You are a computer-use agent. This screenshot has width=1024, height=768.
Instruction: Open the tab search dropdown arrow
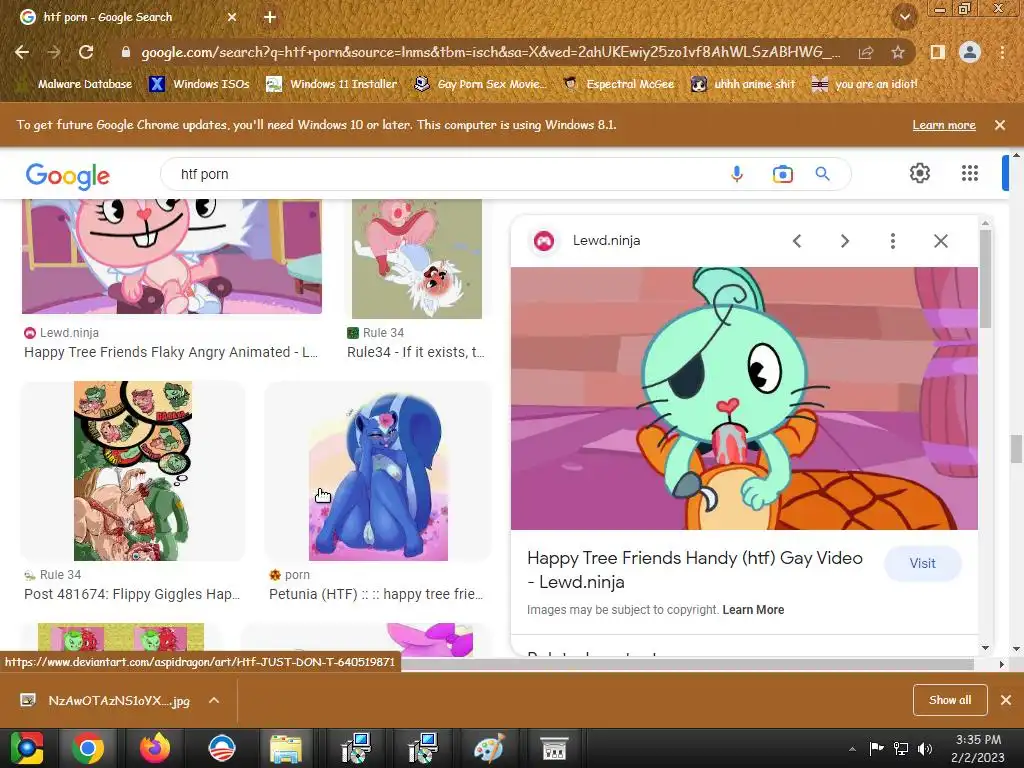[905, 18]
